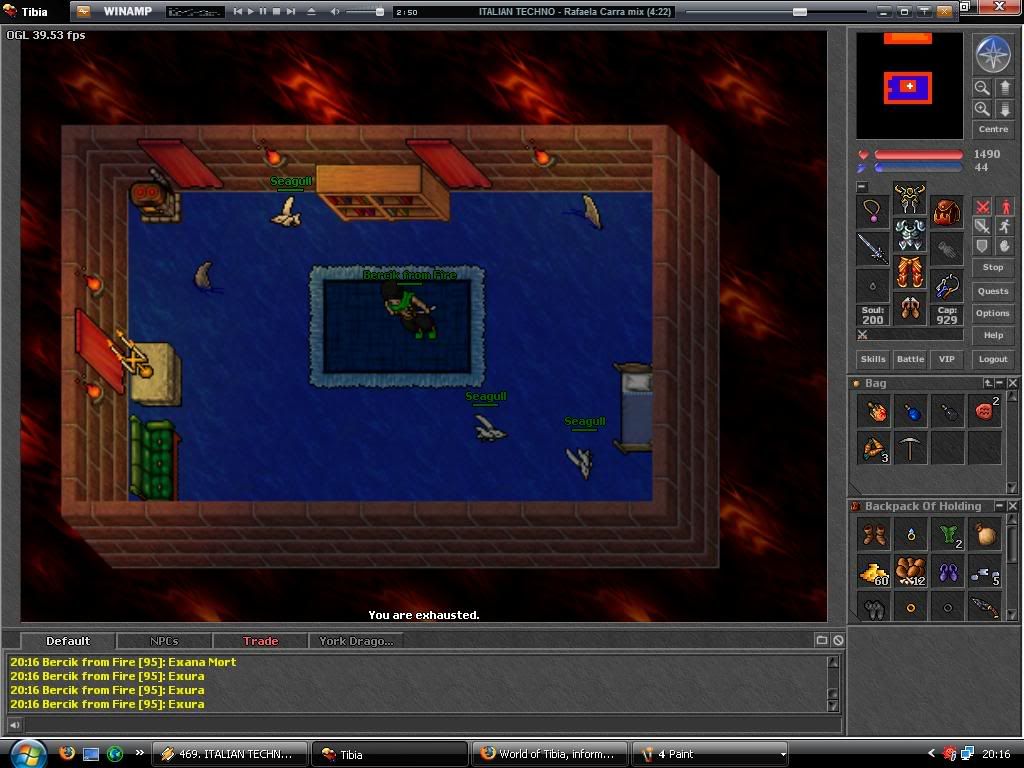
Task: Click the chat message input field
Action: (x=432, y=724)
